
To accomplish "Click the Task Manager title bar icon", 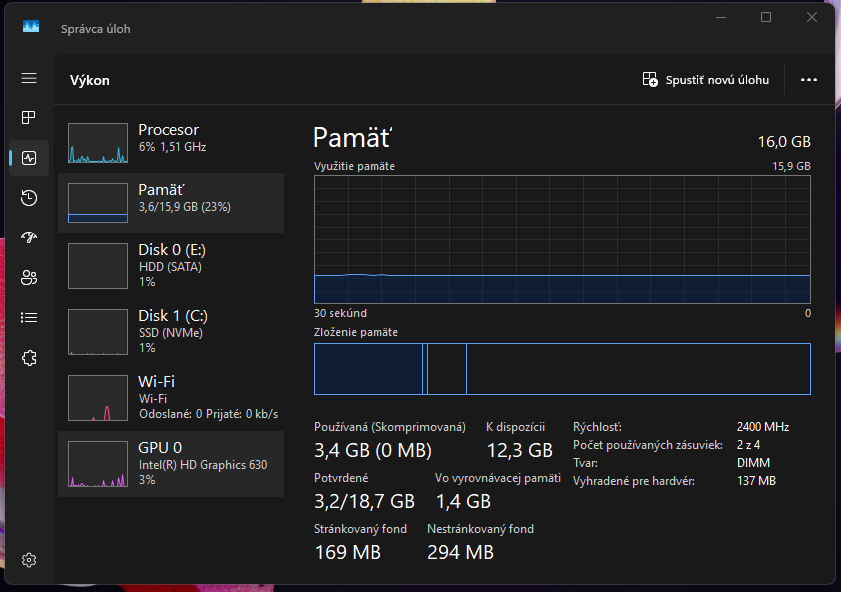I will tap(31, 27).
